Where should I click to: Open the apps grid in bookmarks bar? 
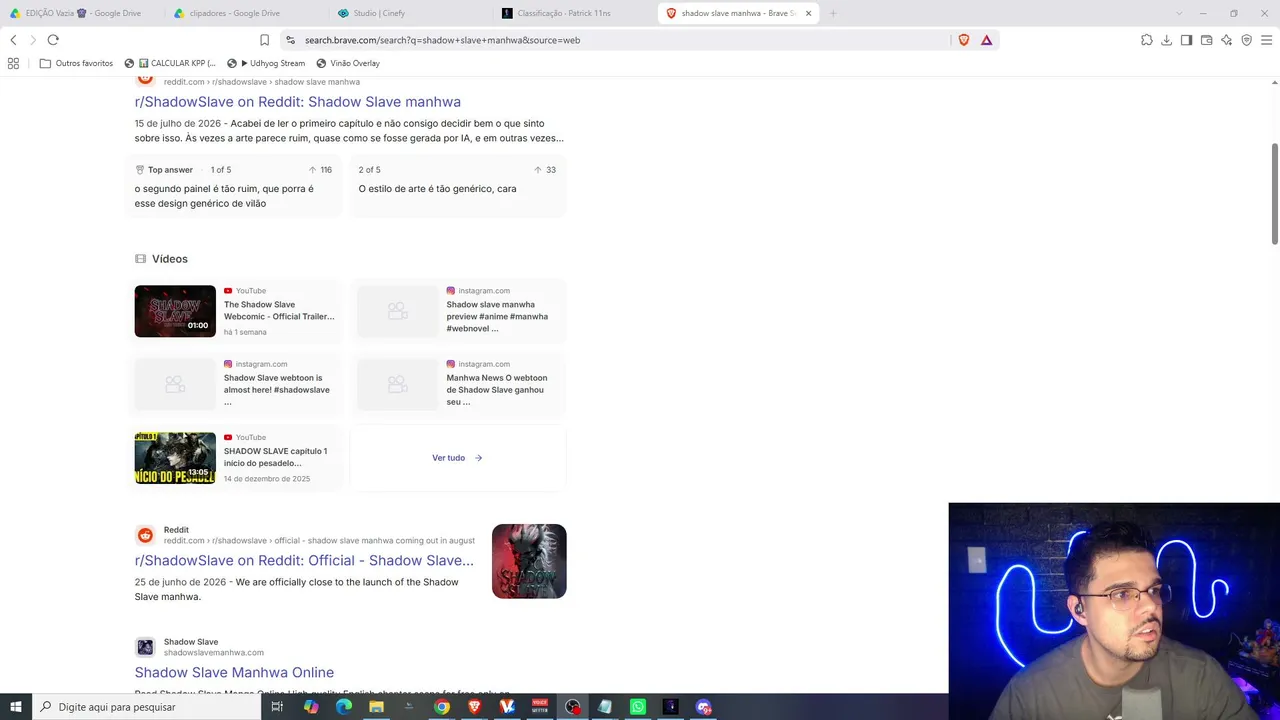pos(13,63)
